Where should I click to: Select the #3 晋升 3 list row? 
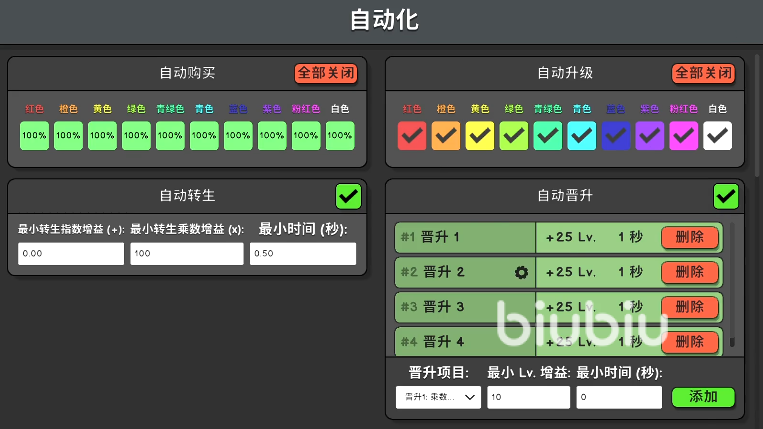[x=465, y=307]
